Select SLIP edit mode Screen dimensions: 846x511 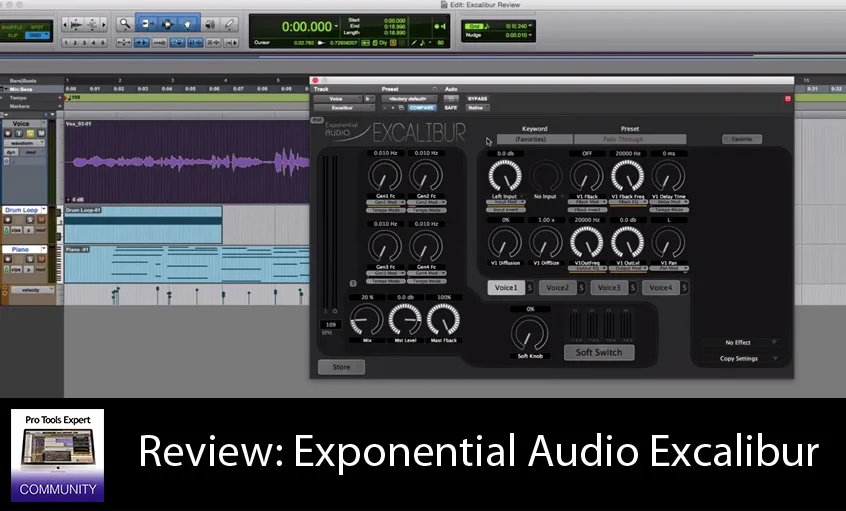(13, 35)
